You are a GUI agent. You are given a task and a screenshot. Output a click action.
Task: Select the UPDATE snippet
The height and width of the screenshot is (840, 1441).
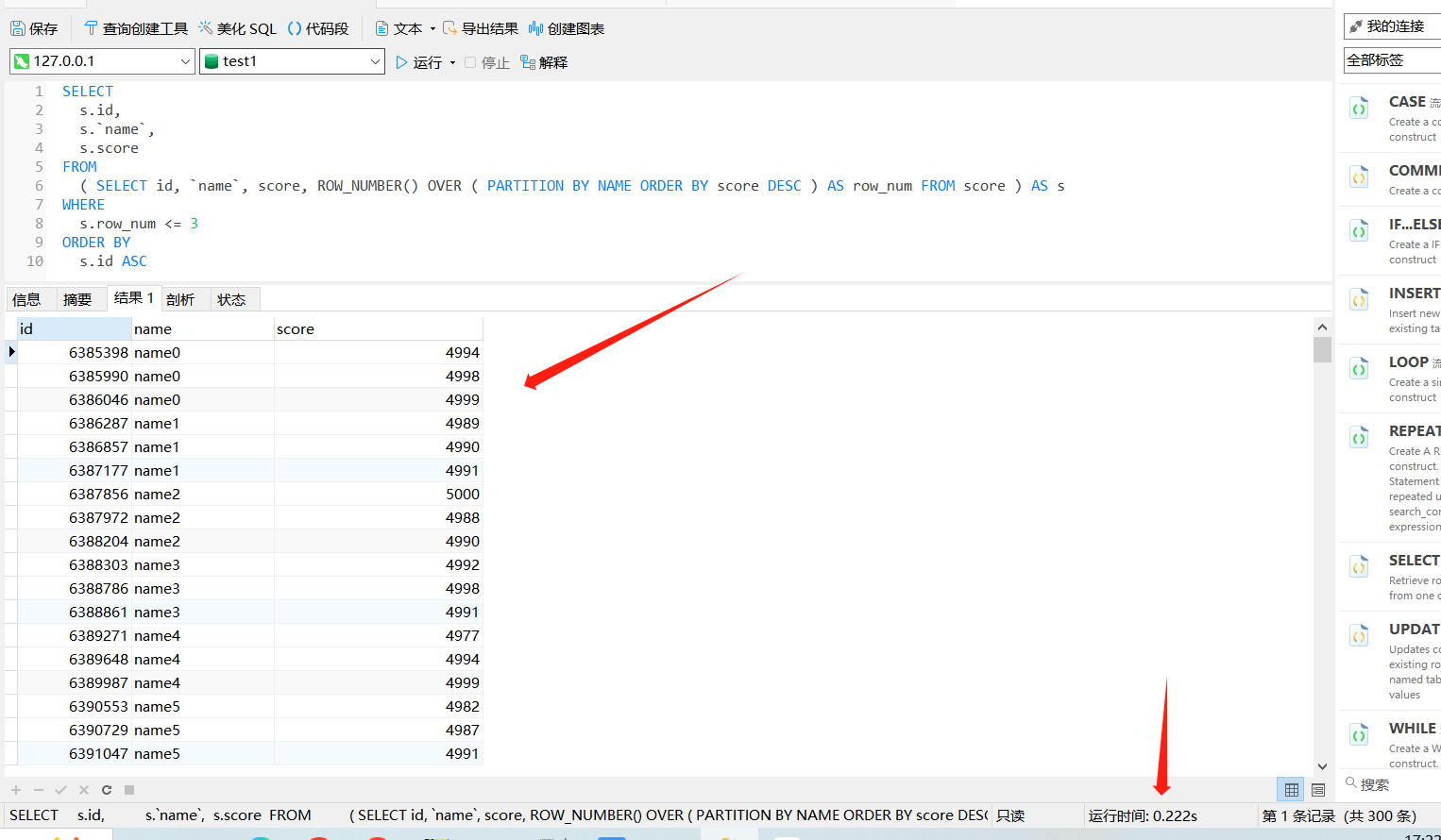point(1390,661)
